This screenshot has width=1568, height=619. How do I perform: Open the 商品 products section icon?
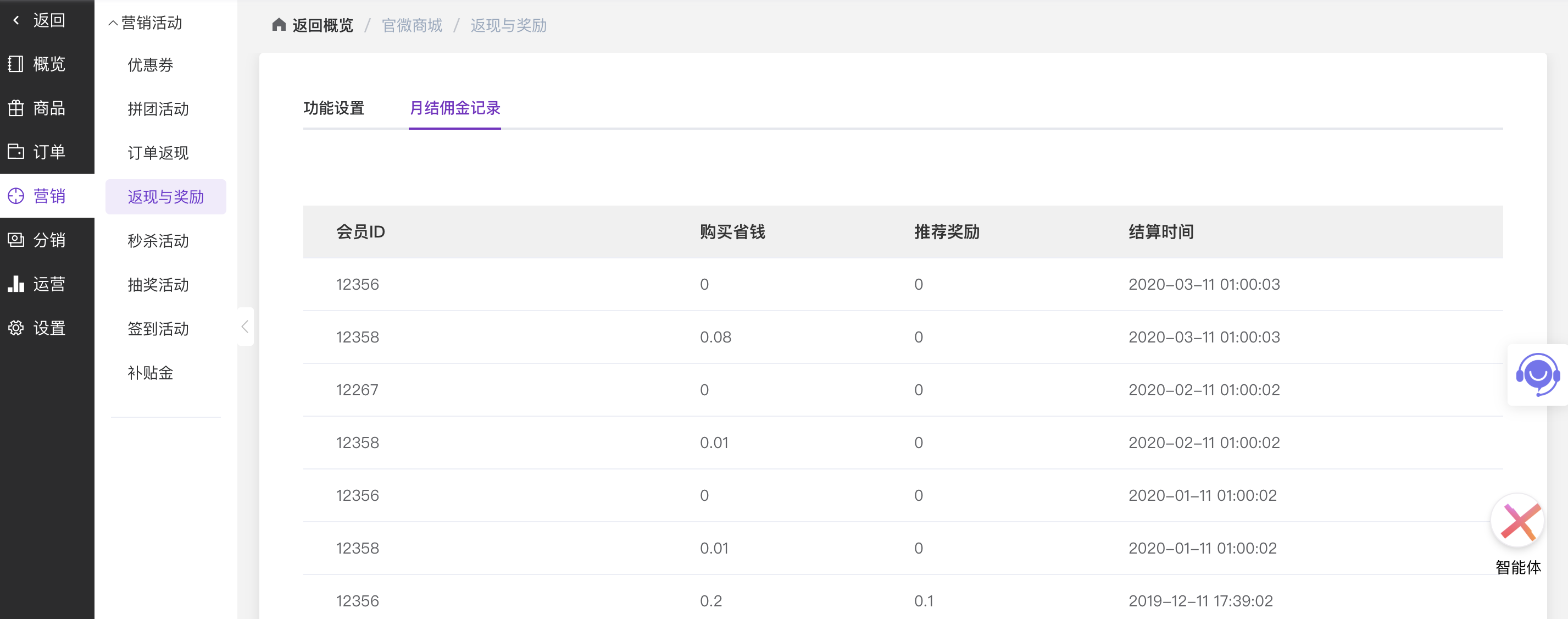(16, 108)
